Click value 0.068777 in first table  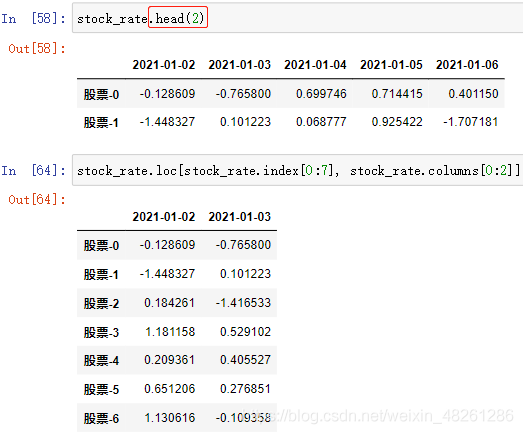pyautogui.click(x=321, y=122)
